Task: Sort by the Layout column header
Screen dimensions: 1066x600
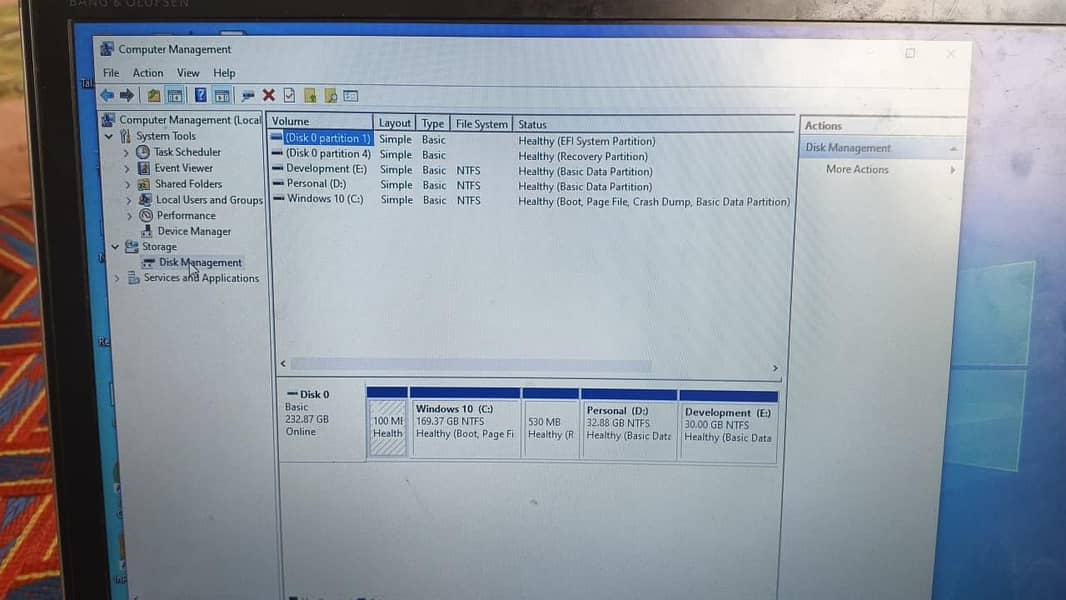Action: (394, 123)
